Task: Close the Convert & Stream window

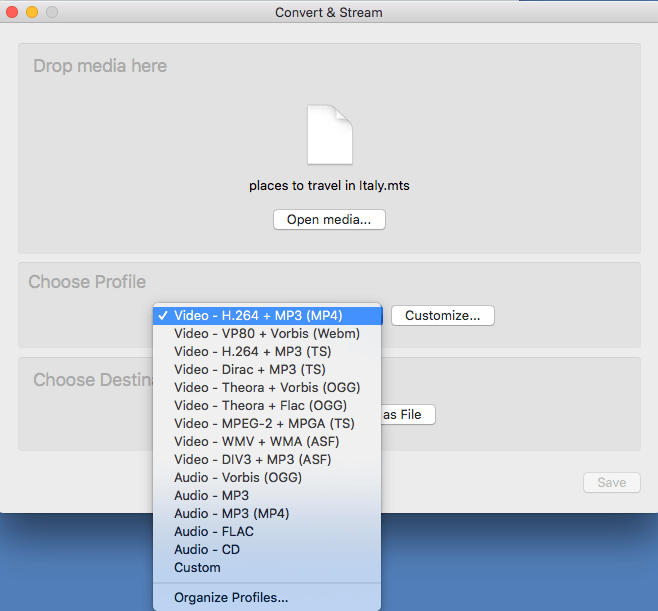Action: click(12, 12)
